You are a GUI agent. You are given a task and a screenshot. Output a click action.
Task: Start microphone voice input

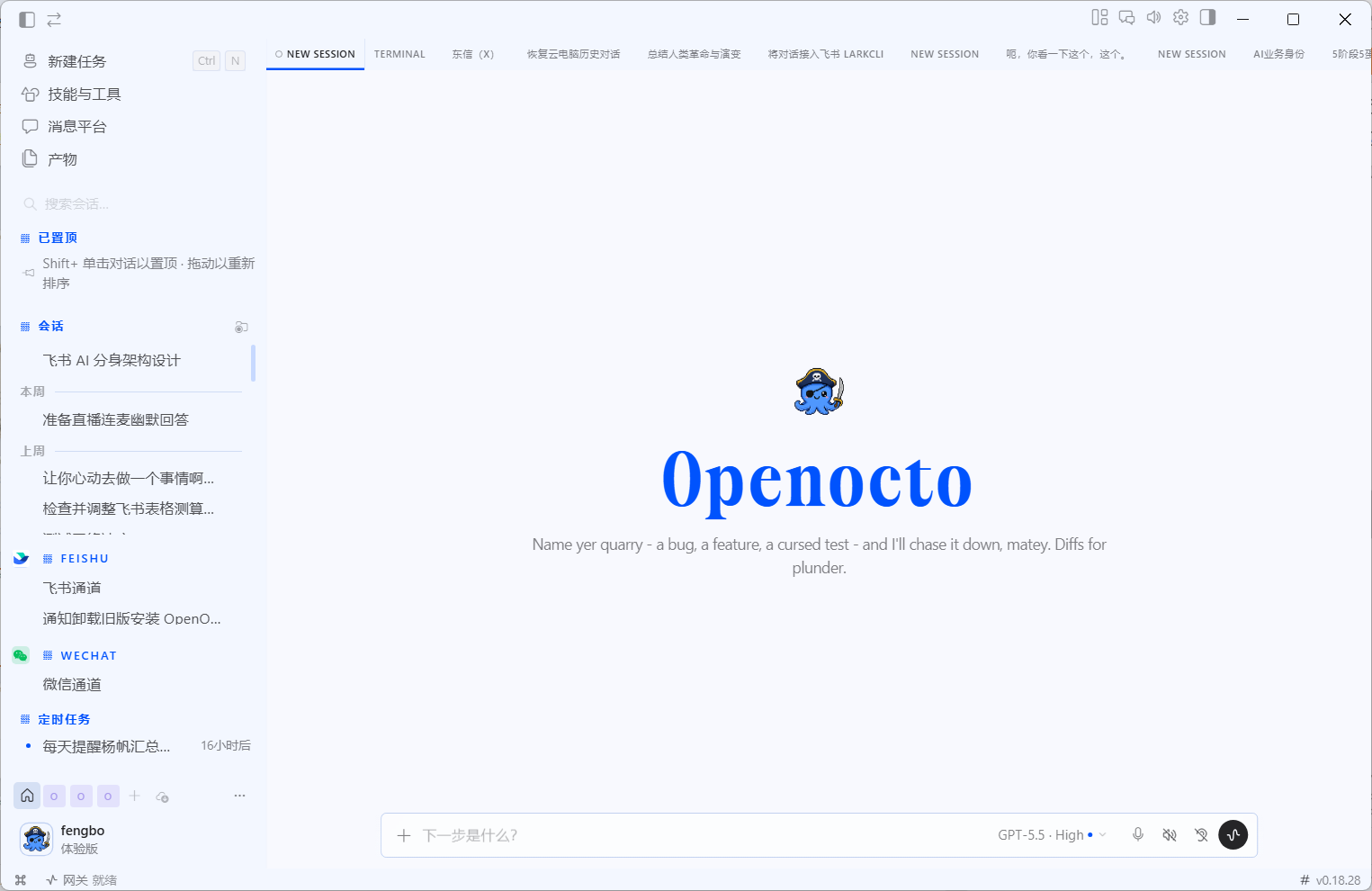(x=1138, y=834)
